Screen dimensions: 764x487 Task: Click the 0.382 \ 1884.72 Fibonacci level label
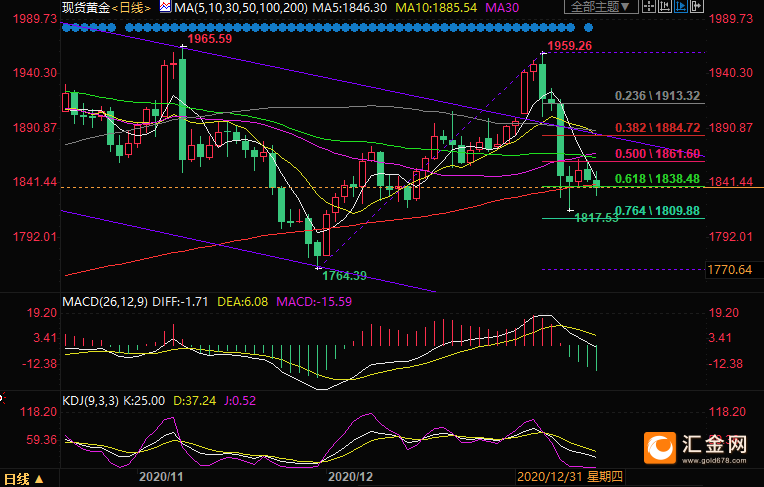click(657, 128)
